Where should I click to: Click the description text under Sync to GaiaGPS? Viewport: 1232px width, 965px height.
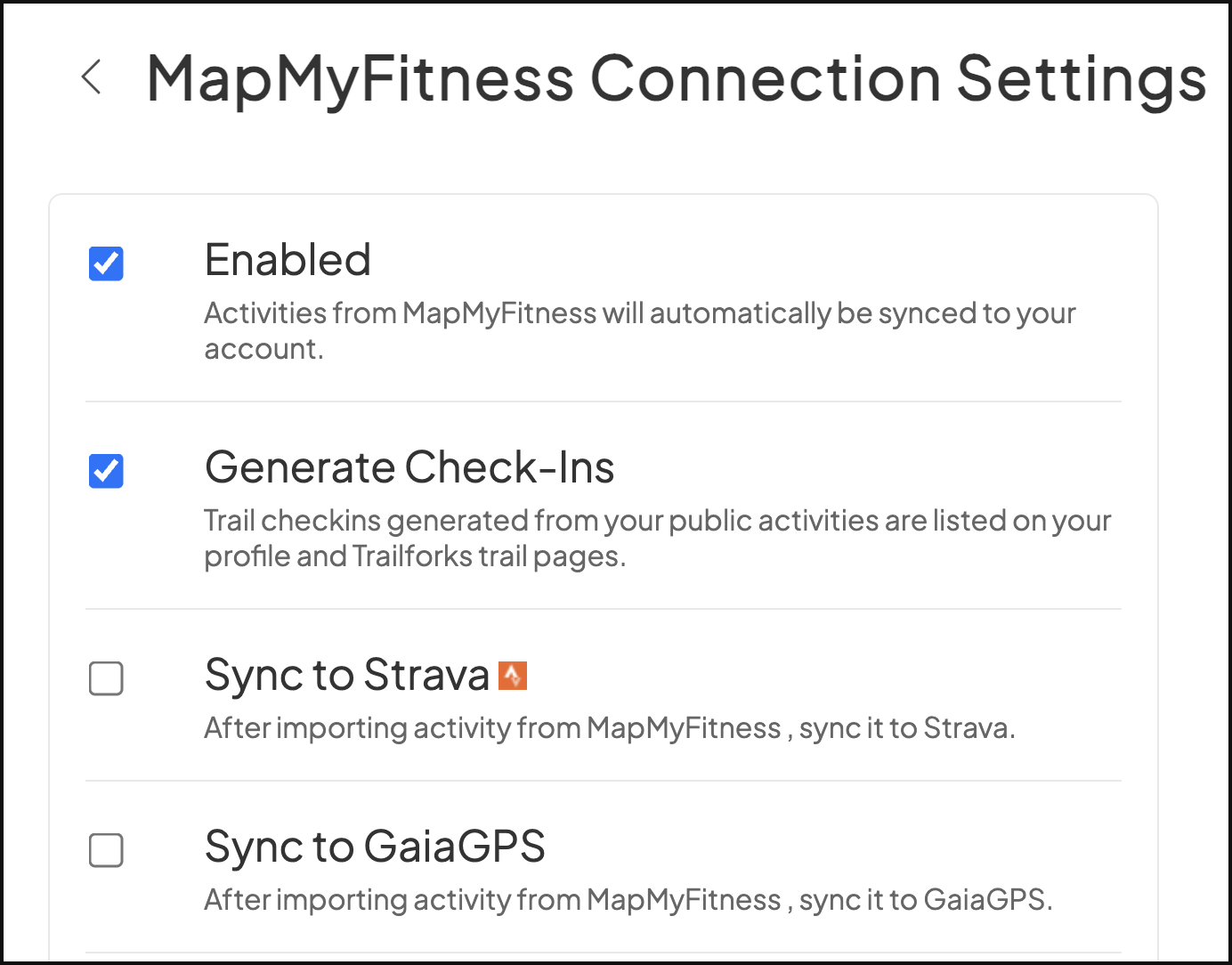(628, 900)
